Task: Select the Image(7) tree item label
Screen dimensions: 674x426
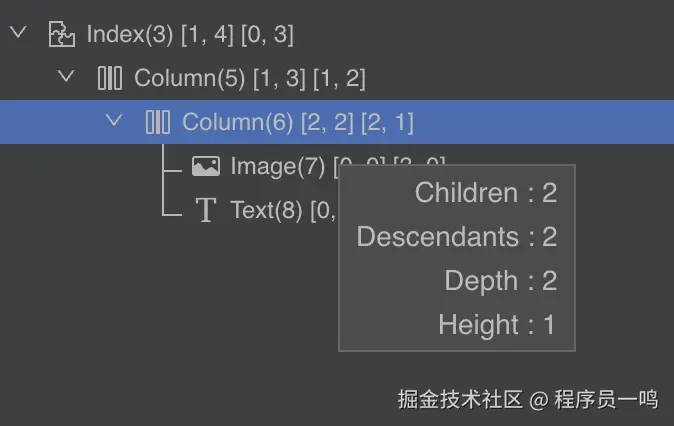Action: (x=278, y=166)
